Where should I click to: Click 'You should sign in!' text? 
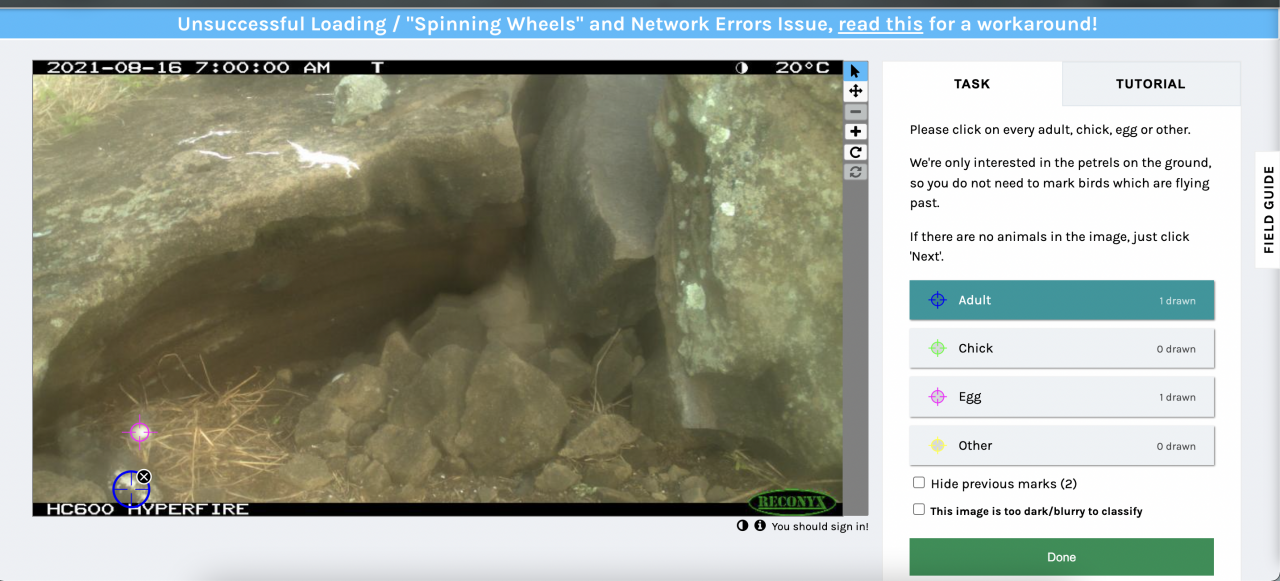pyautogui.click(x=820, y=526)
